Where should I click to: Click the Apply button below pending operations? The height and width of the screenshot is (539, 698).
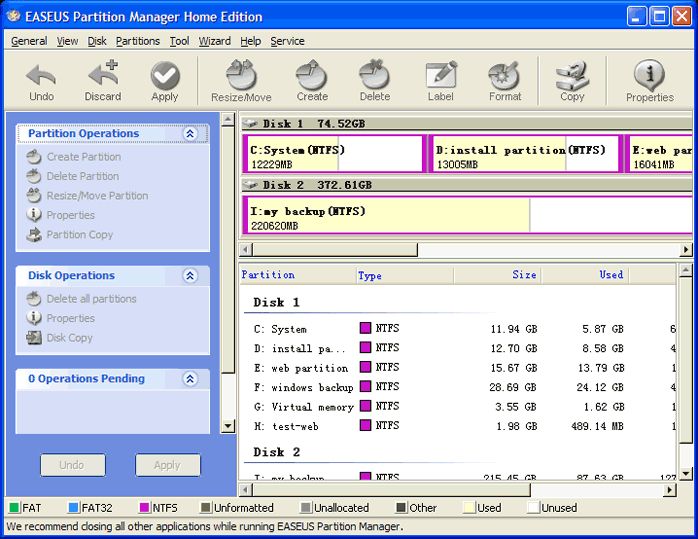(x=168, y=465)
